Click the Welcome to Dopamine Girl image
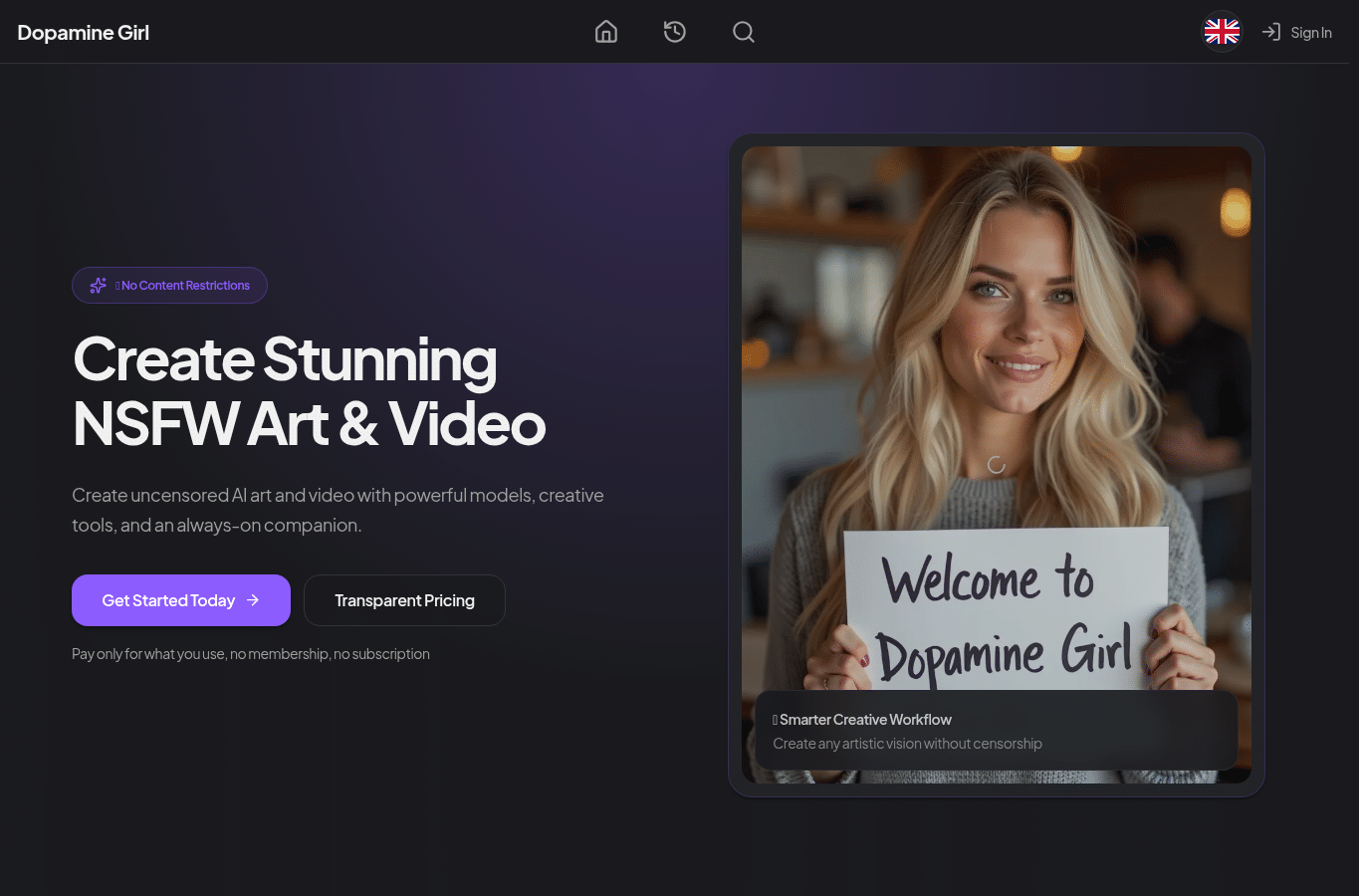 coord(997,465)
